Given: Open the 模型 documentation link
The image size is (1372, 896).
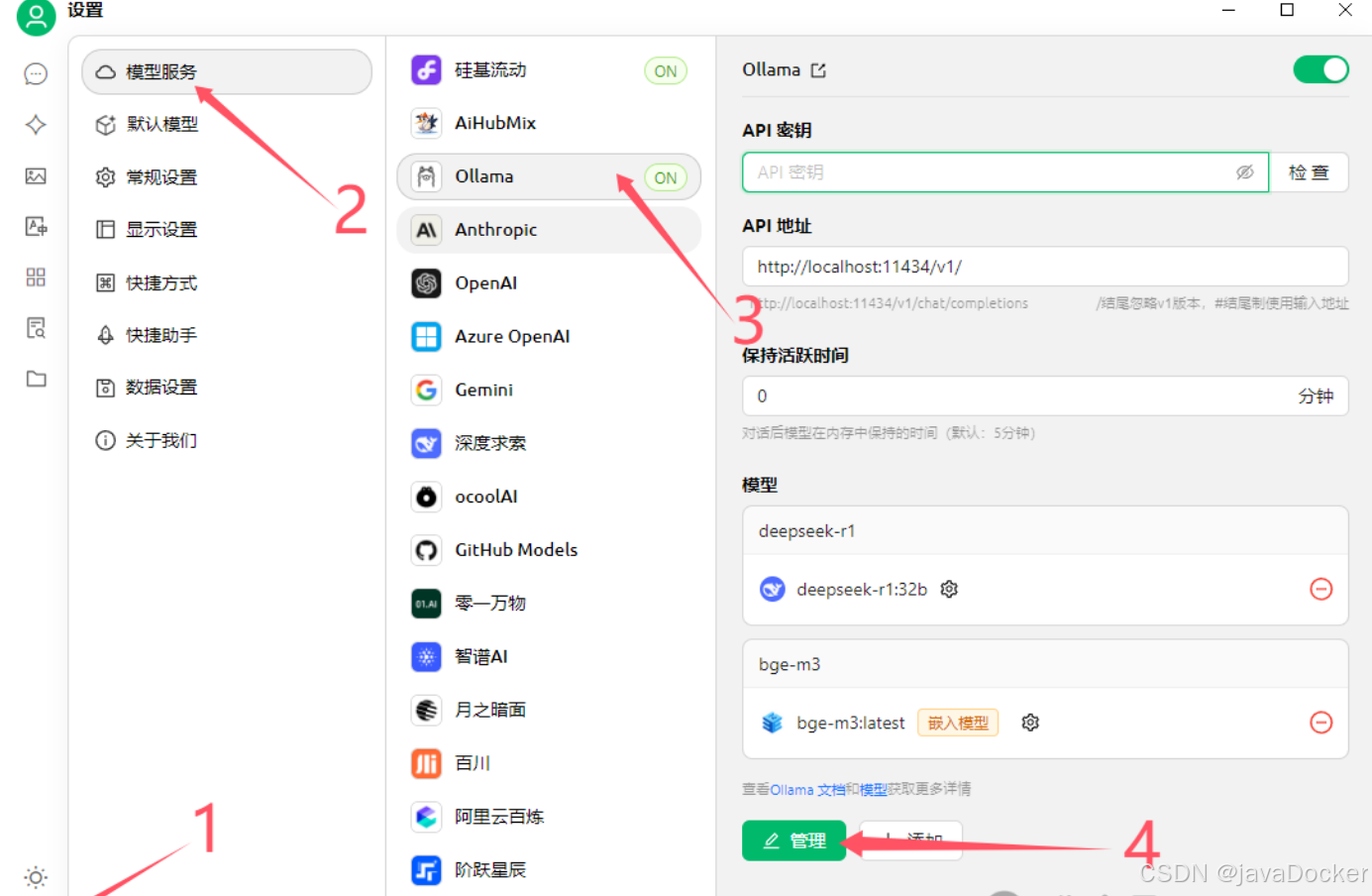Looking at the screenshot, I should pos(873,790).
